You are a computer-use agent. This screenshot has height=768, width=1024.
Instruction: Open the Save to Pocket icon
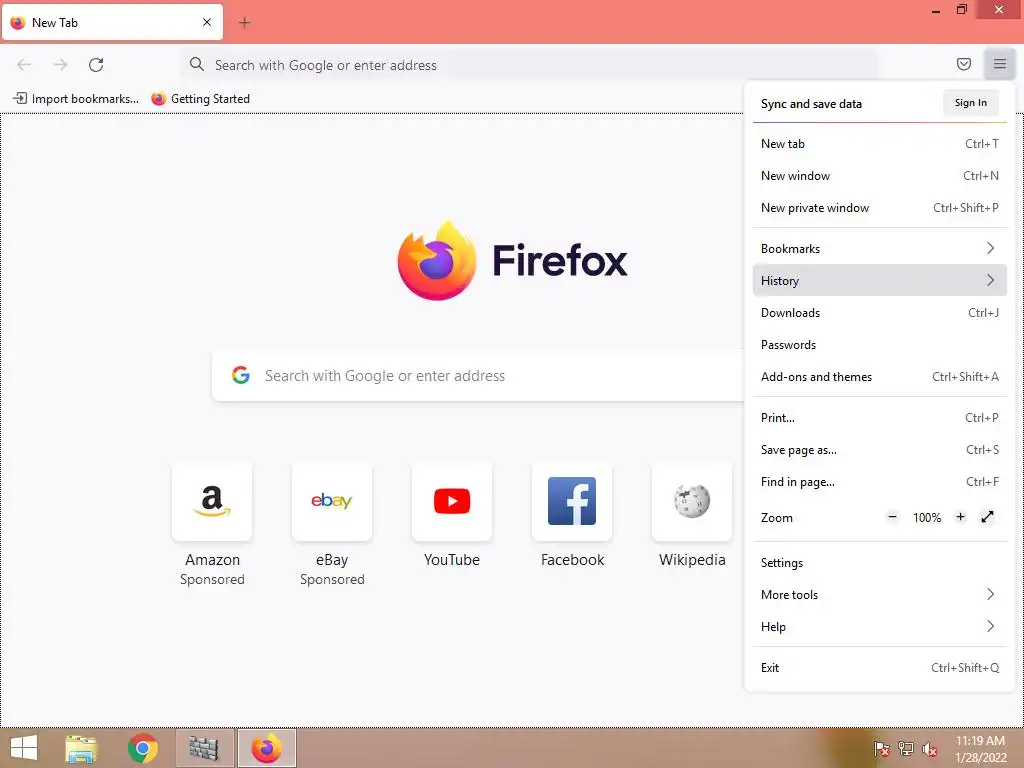(963, 64)
